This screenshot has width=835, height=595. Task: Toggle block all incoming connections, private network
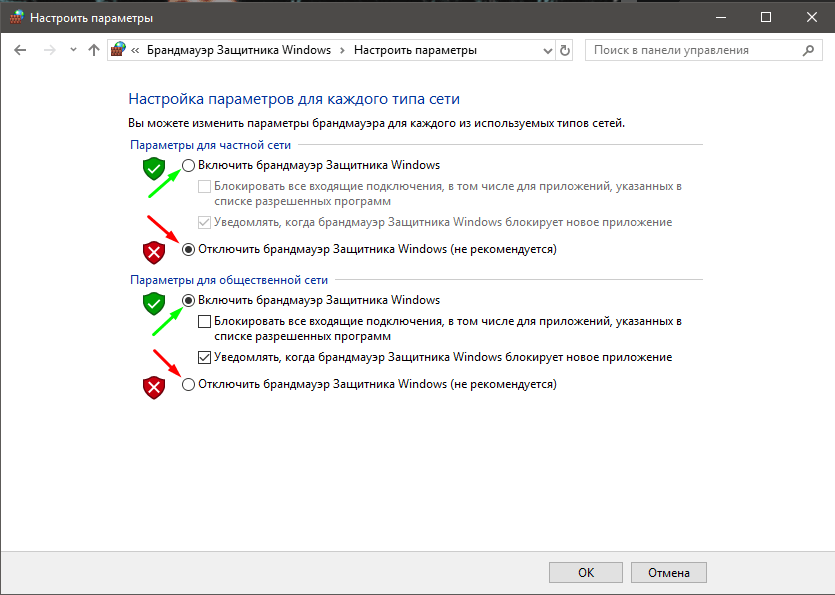click(204, 186)
